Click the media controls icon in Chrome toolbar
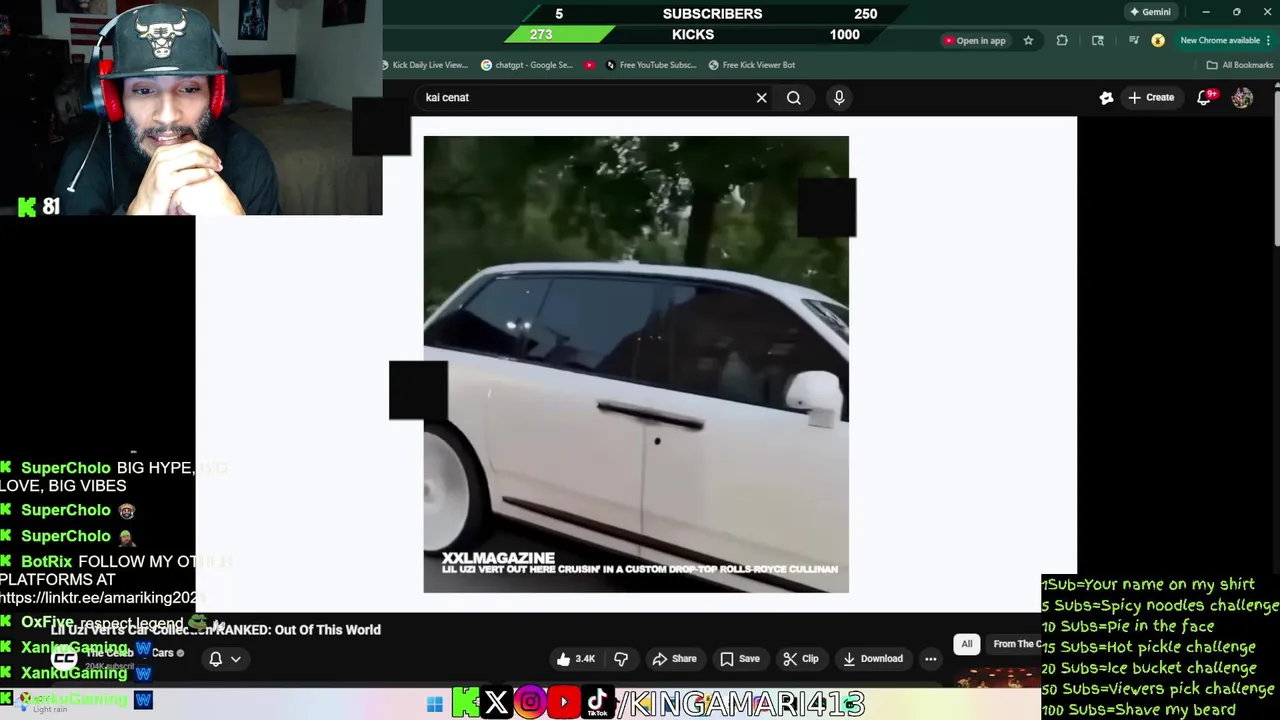The width and height of the screenshot is (1280, 720). tap(1133, 40)
